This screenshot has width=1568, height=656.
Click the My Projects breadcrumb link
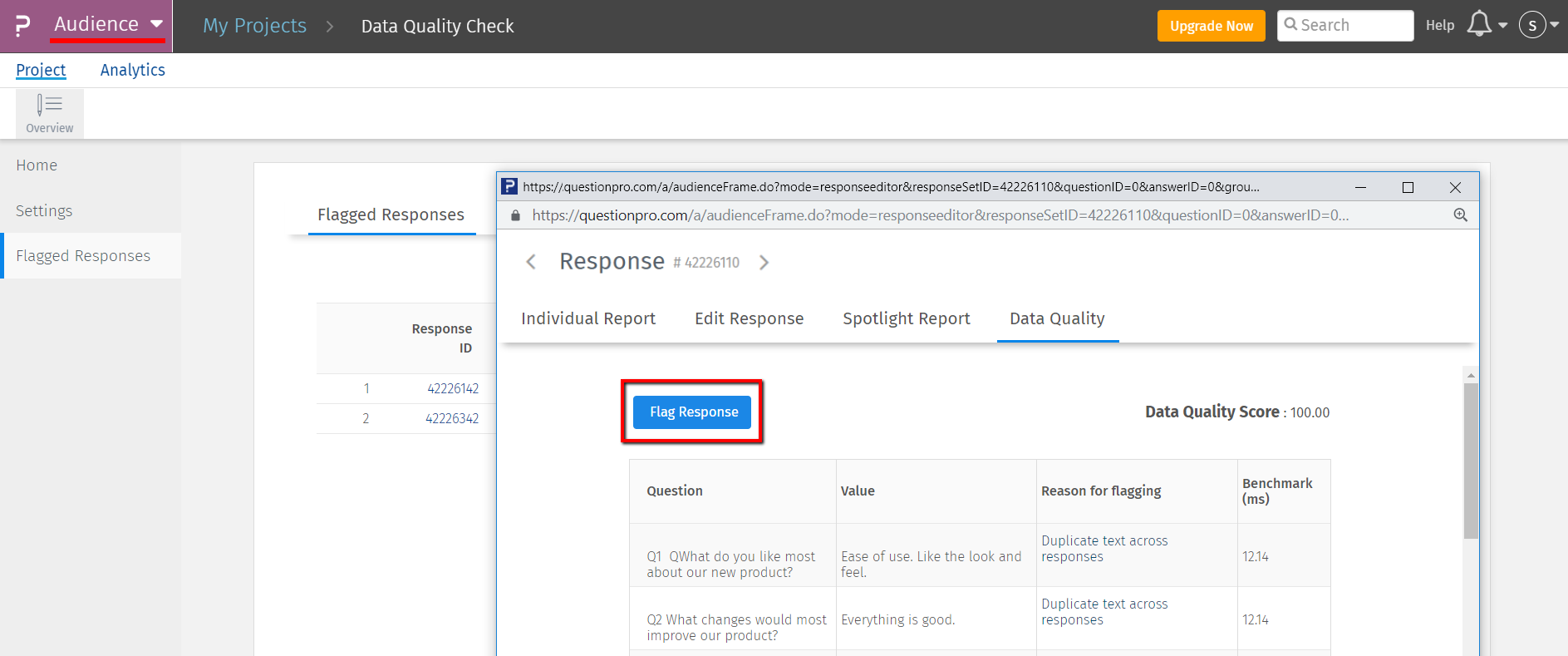click(x=254, y=26)
